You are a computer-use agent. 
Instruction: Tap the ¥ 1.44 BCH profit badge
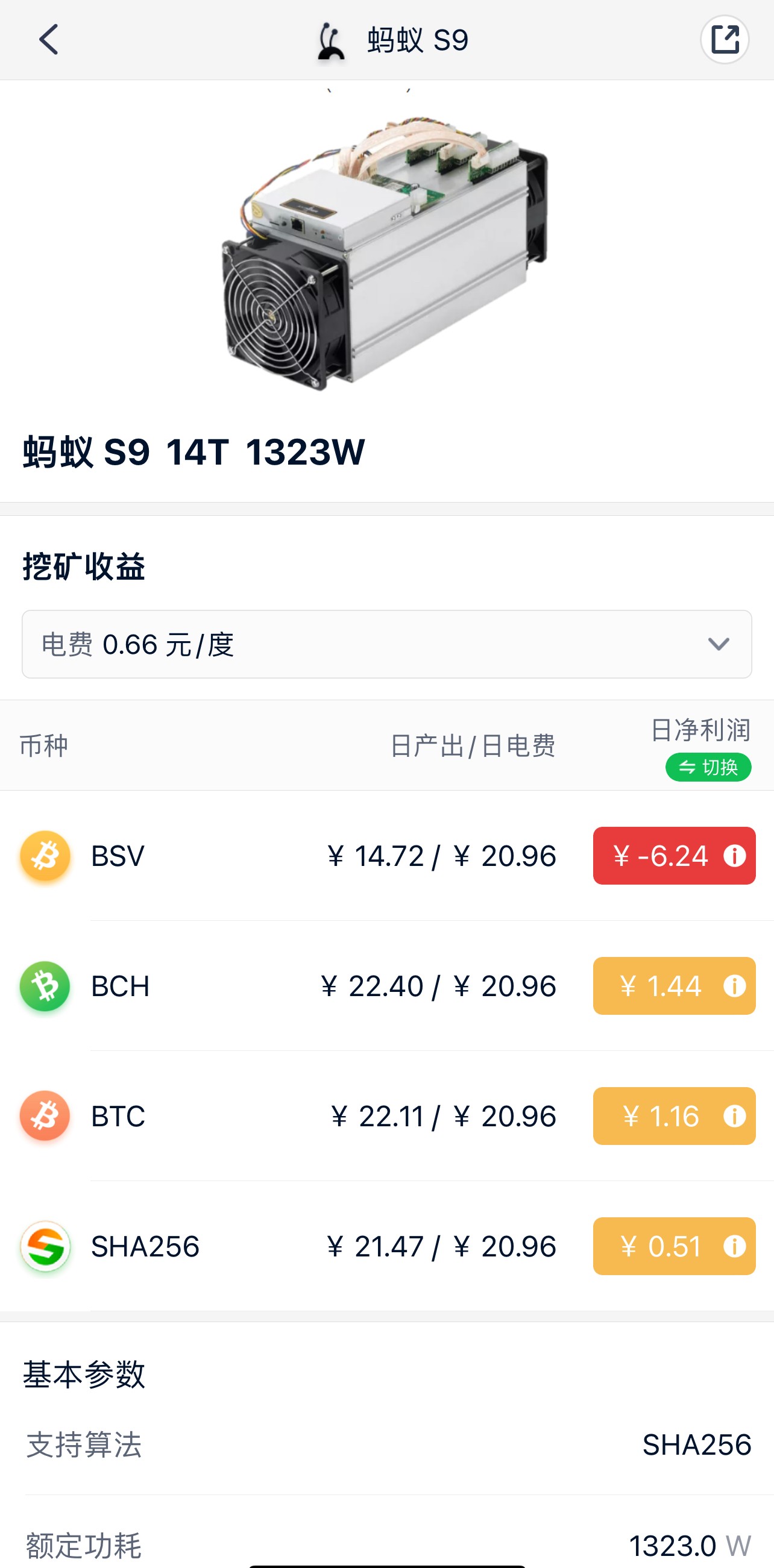tap(674, 986)
